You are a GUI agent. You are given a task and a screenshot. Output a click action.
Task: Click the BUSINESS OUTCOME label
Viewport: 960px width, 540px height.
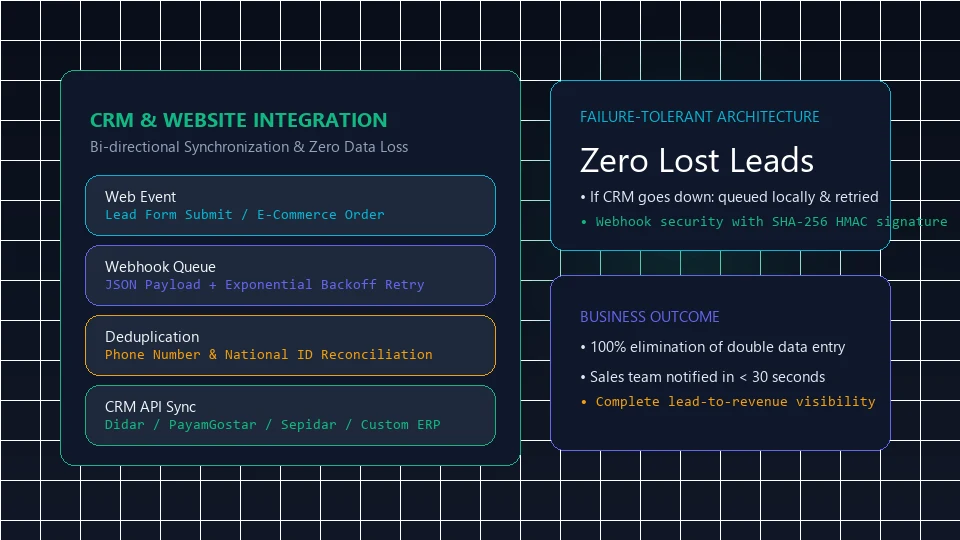(649, 317)
